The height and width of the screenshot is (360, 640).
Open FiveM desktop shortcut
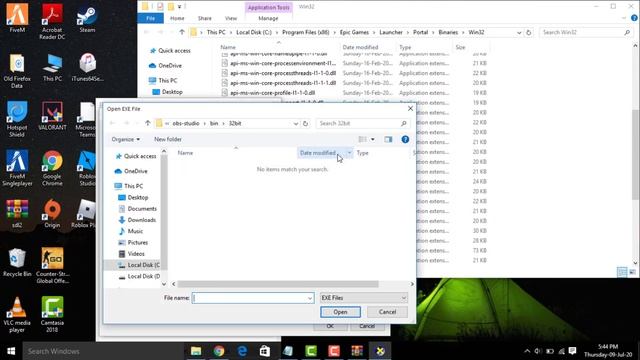[17, 18]
